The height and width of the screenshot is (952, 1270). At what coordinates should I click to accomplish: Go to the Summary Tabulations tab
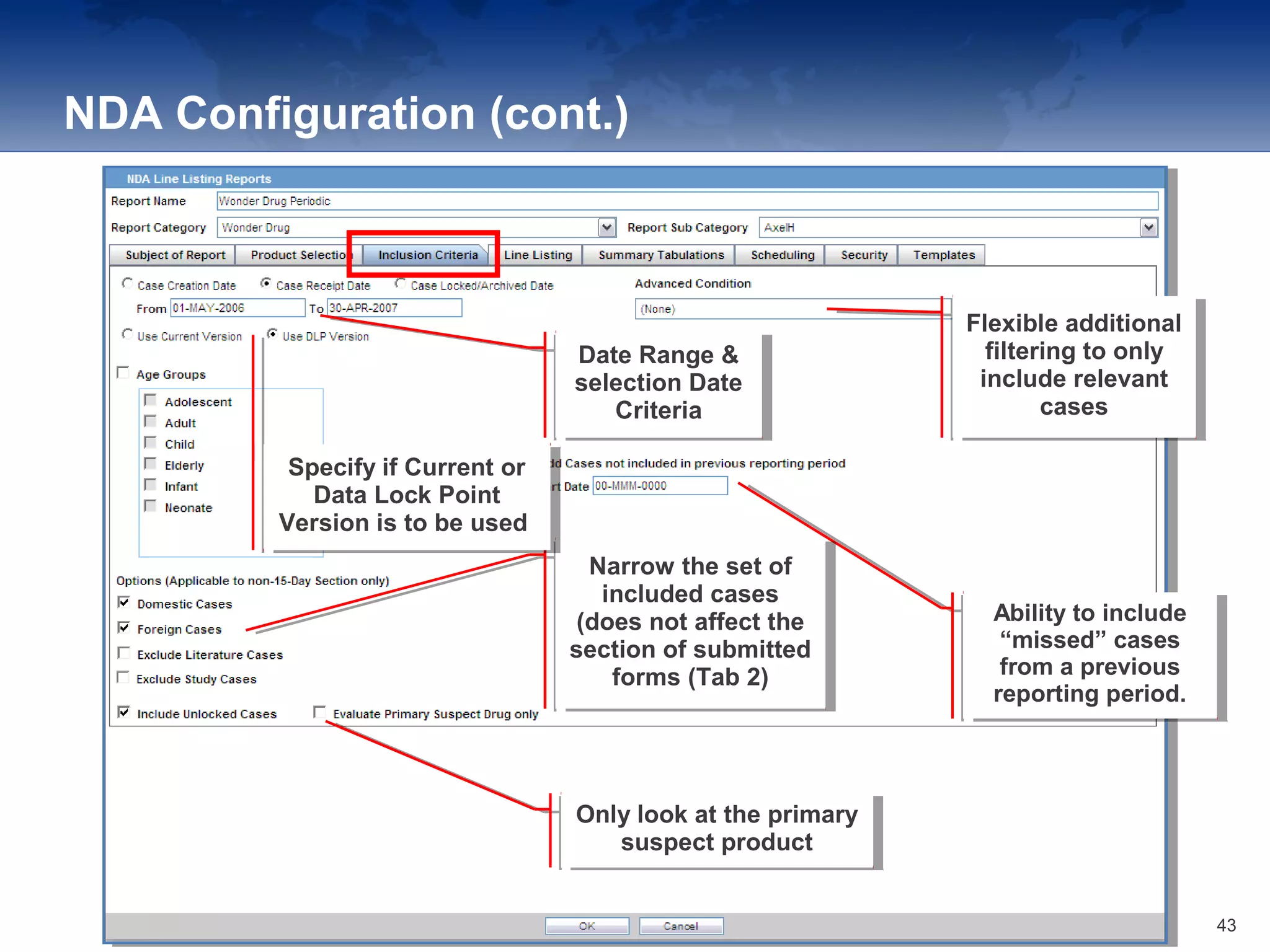pos(660,255)
